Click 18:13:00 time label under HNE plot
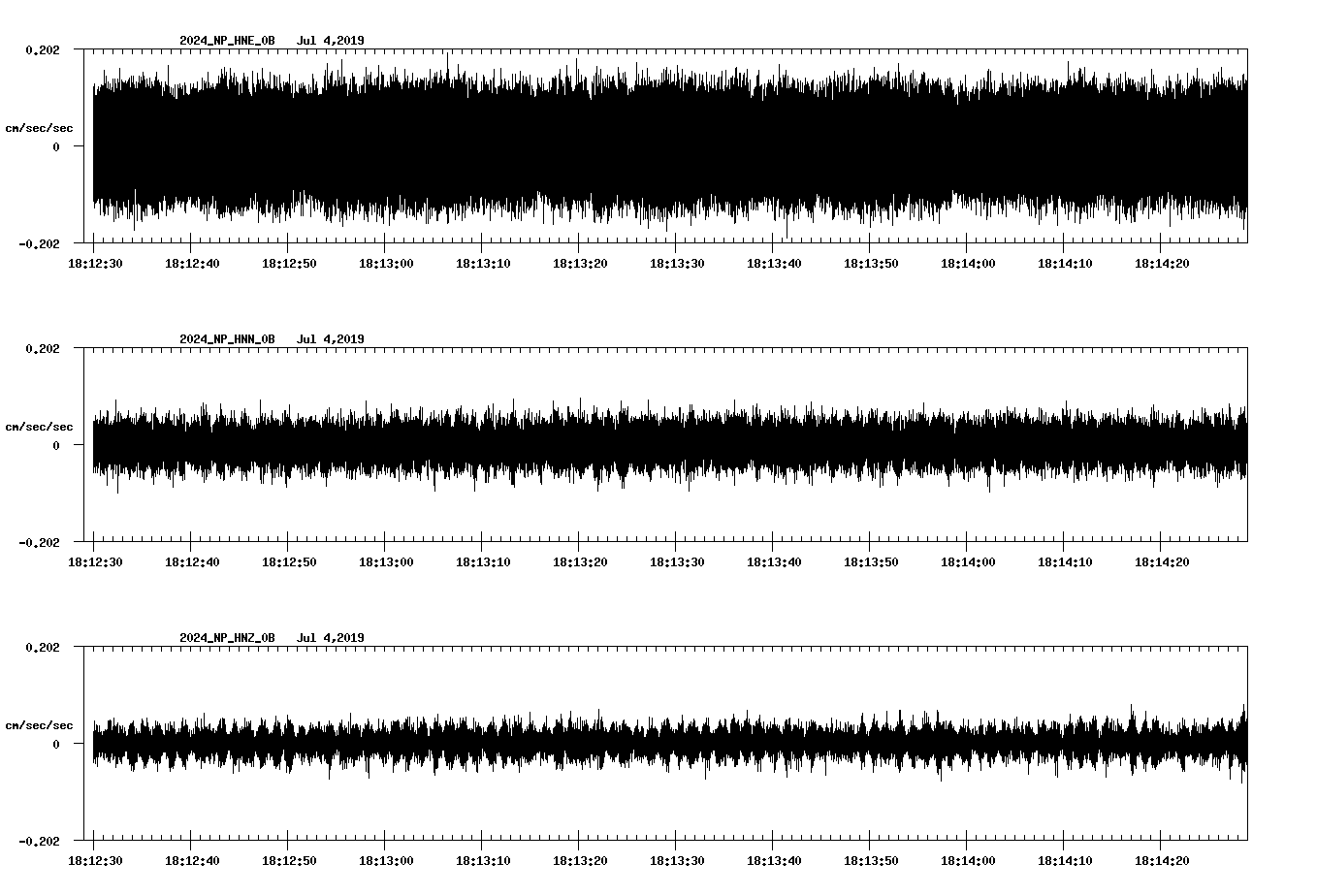This screenshot has width=1317, height=896. tap(386, 263)
